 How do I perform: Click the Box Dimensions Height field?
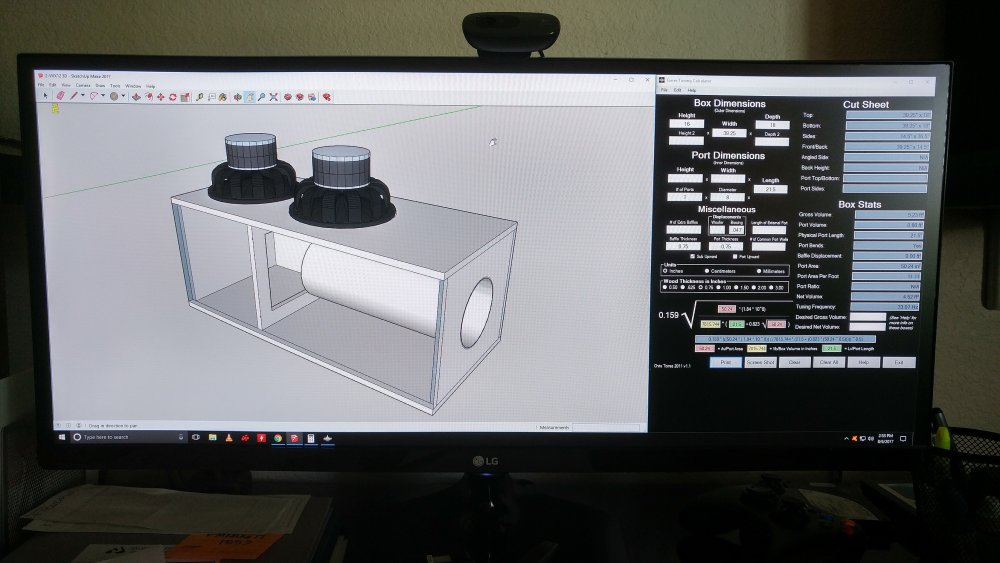click(686, 124)
